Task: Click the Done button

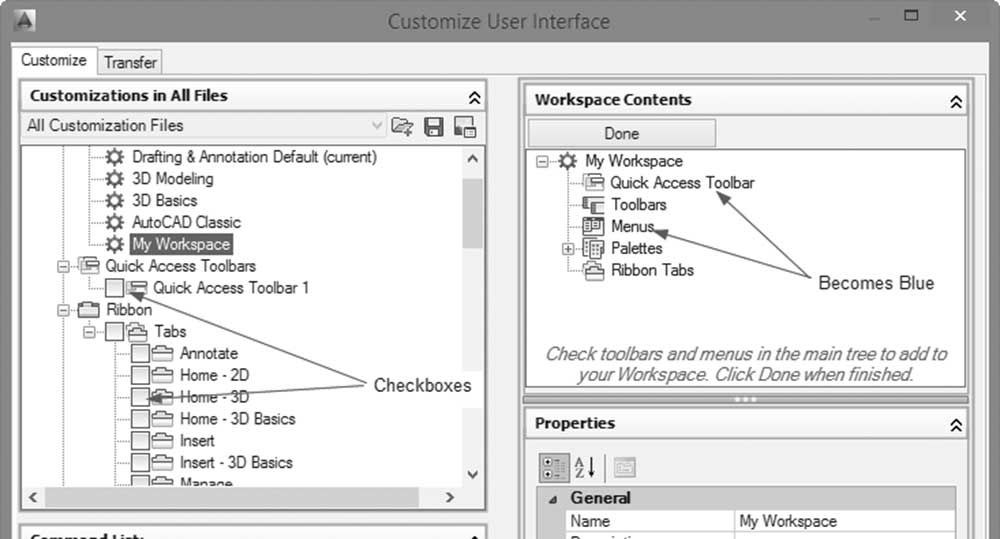Action: point(622,133)
